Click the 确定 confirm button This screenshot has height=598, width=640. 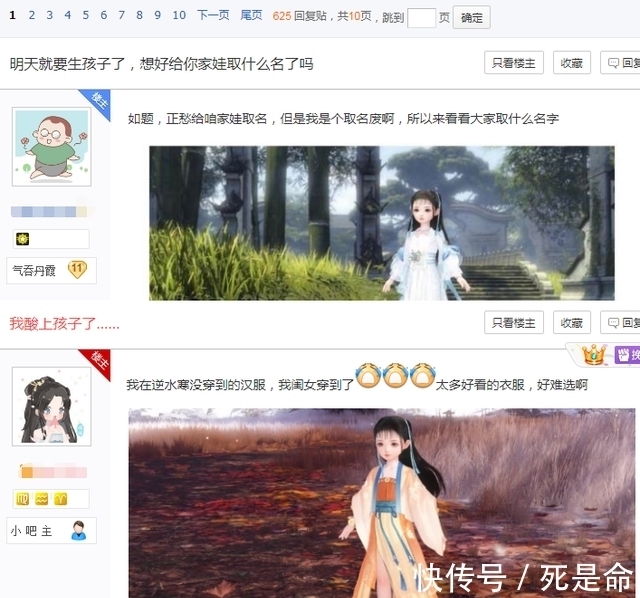pos(471,18)
